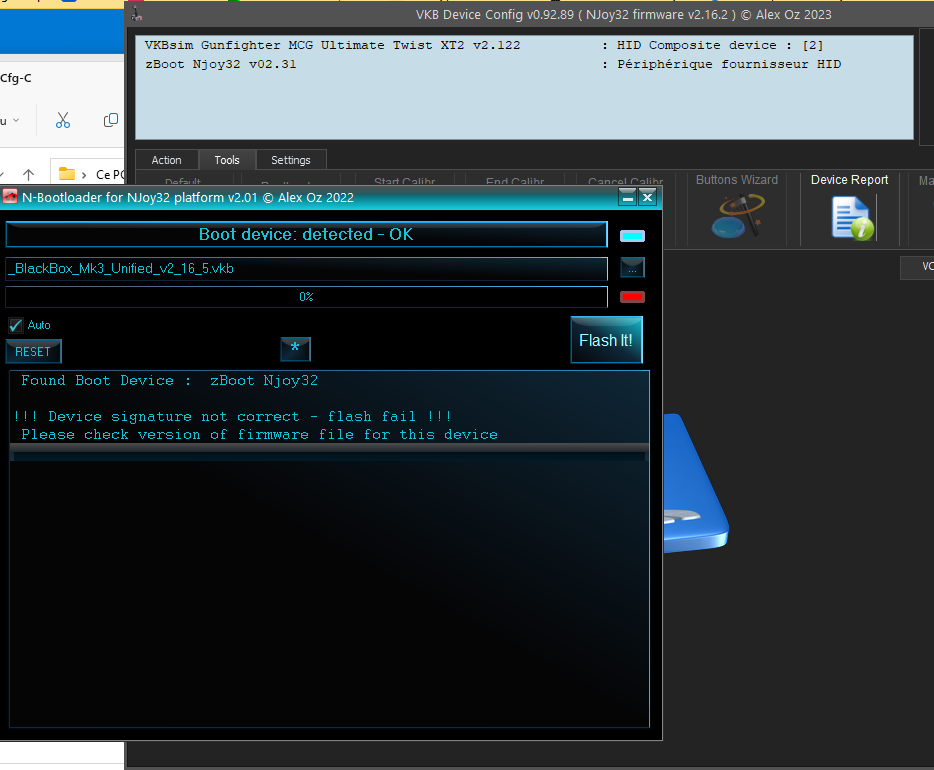Switch to the Action tab
Viewport: 934px width, 770px height.
(x=166, y=160)
